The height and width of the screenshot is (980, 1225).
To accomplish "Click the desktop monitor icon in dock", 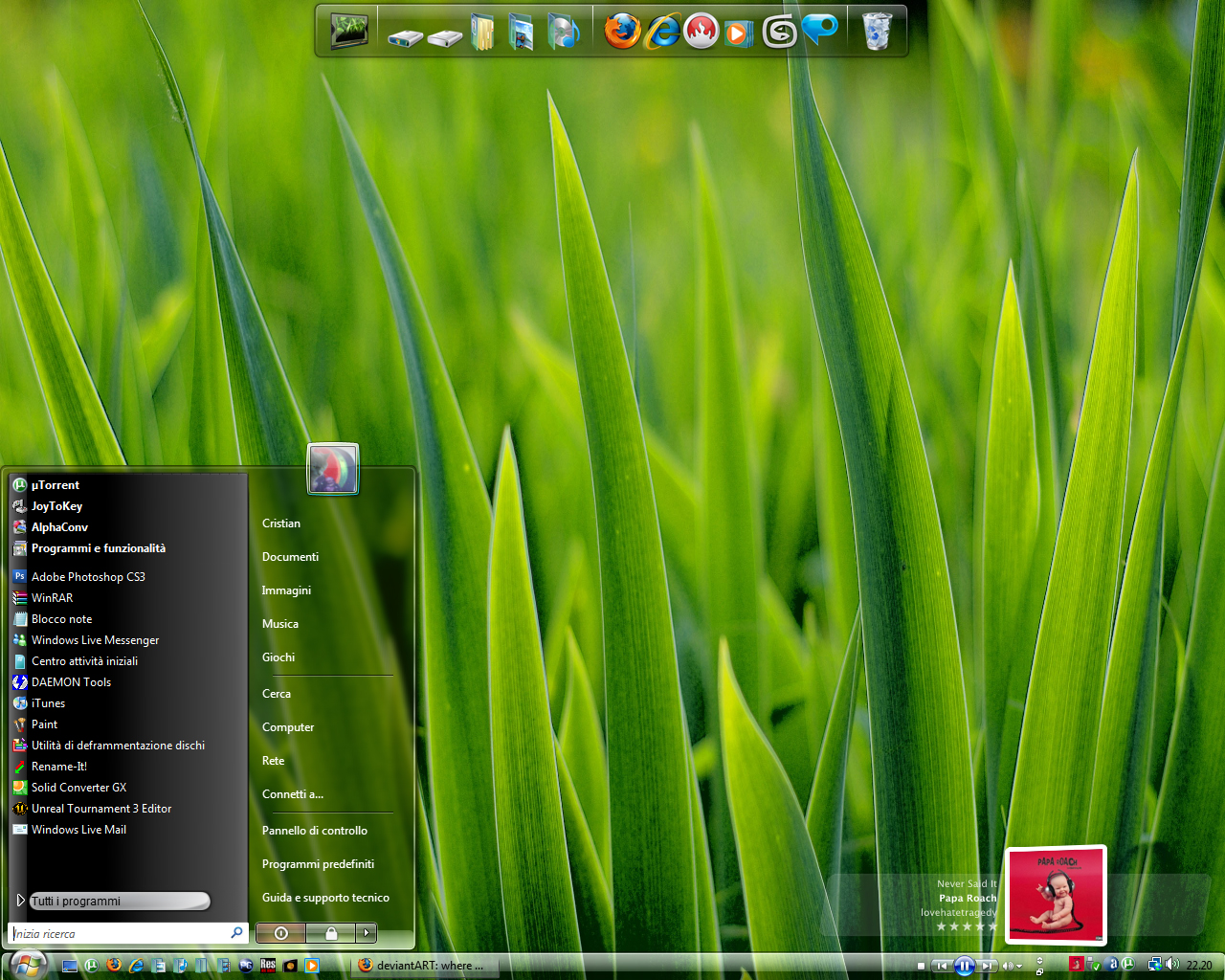I will [x=349, y=32].
